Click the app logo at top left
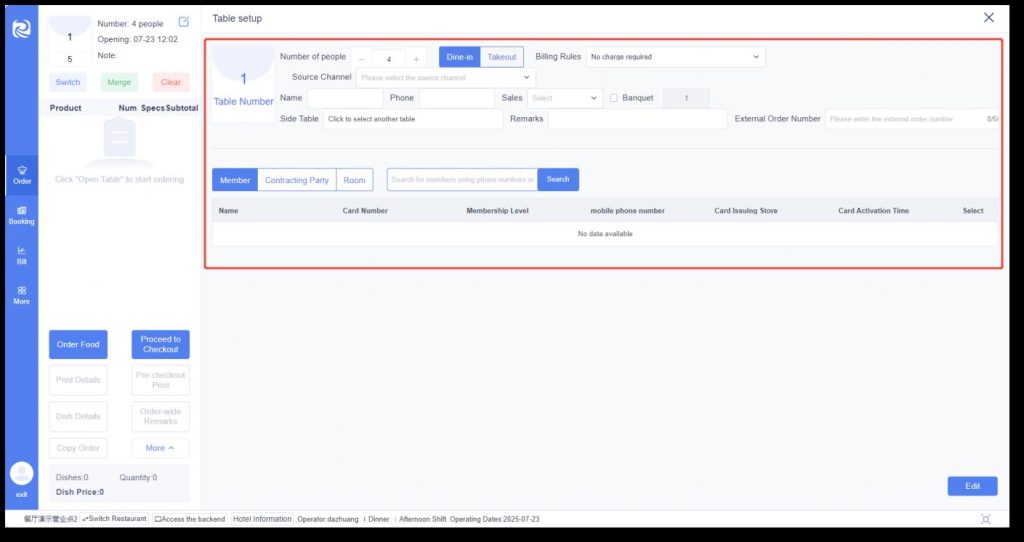Image resolution: width=1024 pixels, height=542 pixels. coord(21,29)
